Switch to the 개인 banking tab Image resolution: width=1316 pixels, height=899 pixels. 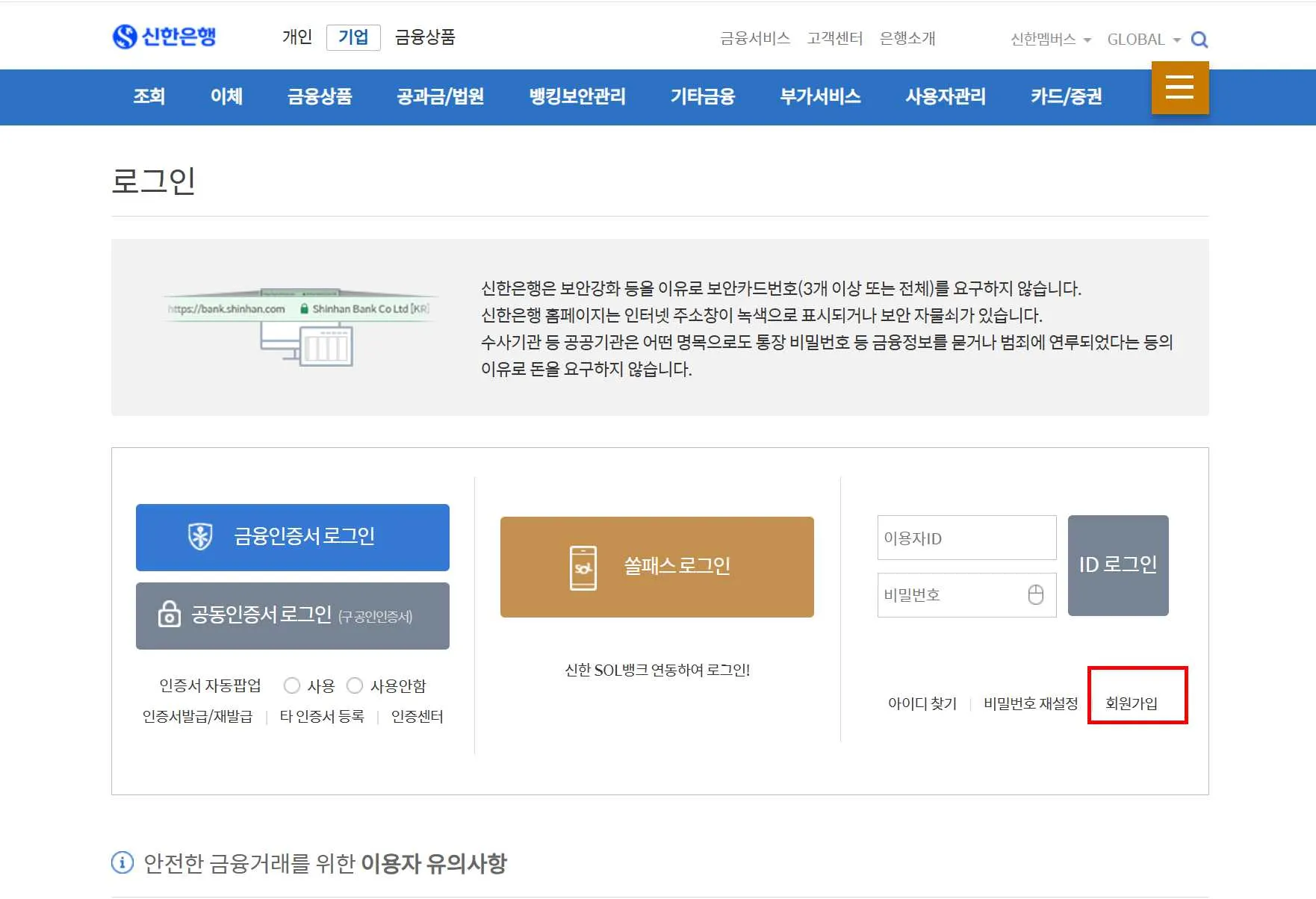(297, 37)
